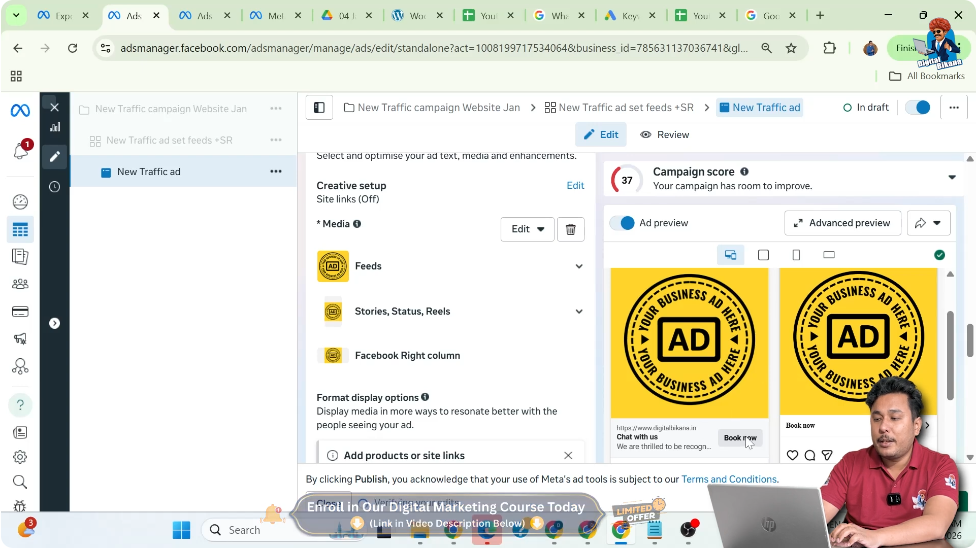Viewport: 979px width, 551px height.
Task: Select the vertical story preview icon
Action: click(x=796, y=255)
